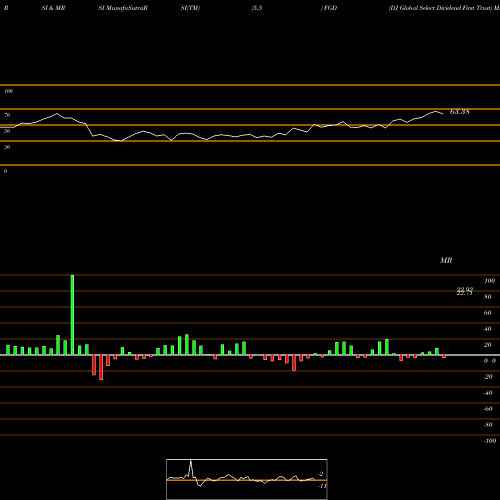Click the -80 label on MR axis
The image size is (500, 500).
[x=488, y=425]
